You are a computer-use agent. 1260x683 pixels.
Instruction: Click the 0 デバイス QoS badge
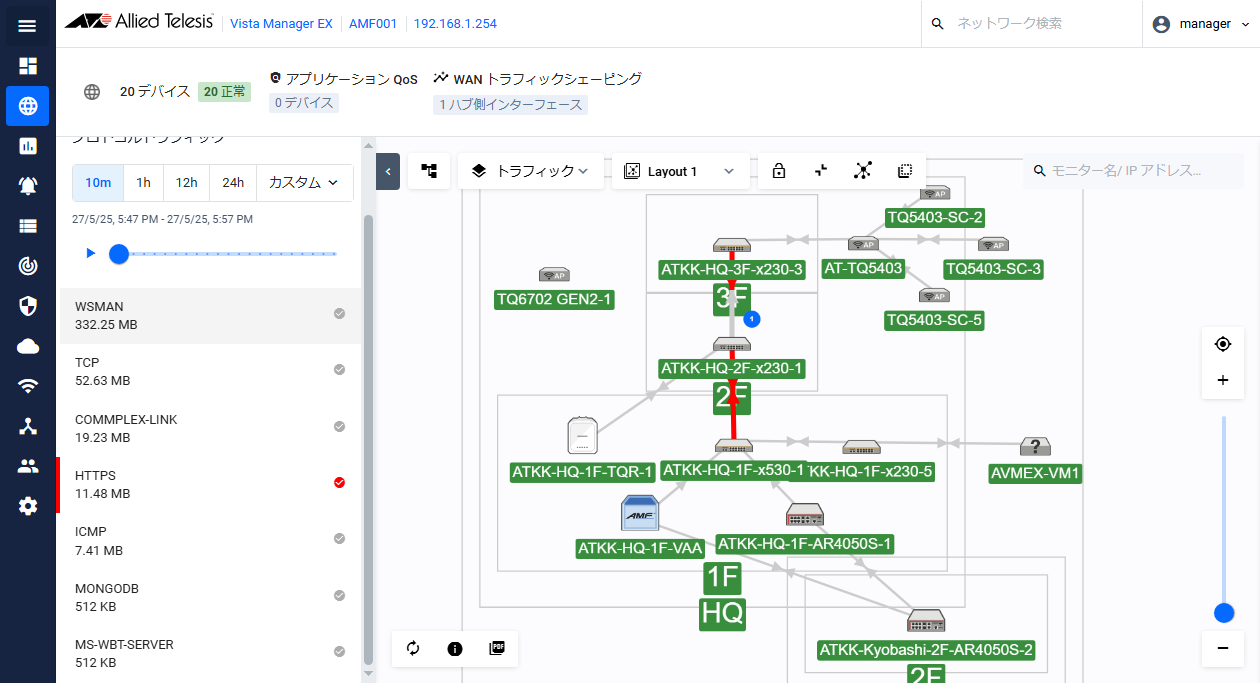[304, 103]
